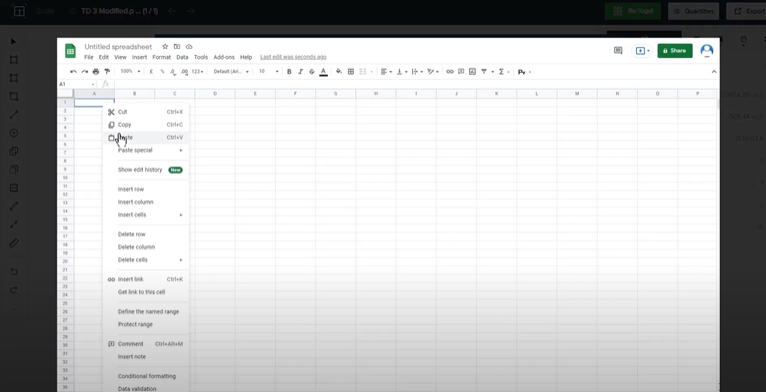Choose Paste from context menu
This screenshot has height=392, width=766.
(x=146, y=137)
